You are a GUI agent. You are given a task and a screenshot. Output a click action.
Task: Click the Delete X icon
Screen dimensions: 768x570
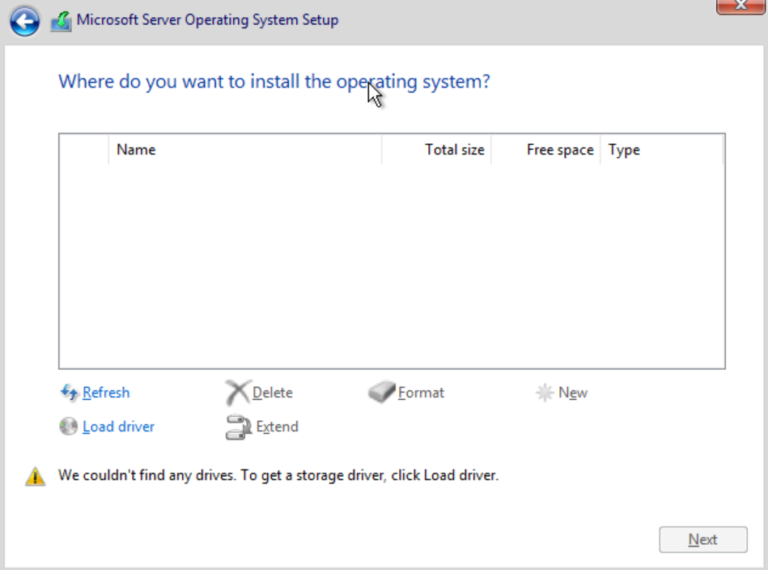pos(238,392)
